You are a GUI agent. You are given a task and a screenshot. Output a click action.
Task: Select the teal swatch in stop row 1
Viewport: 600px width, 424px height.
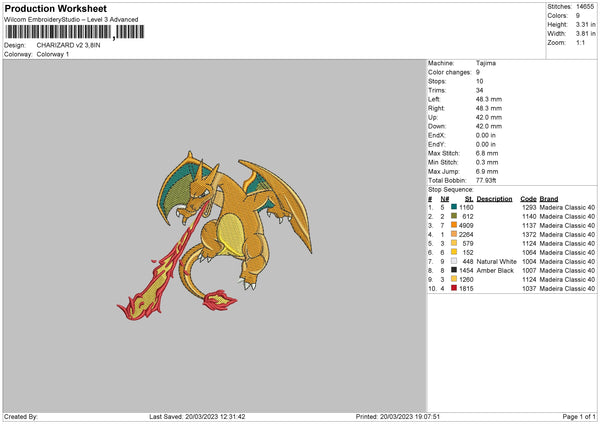pyautogui.click(x=454, y=207)
